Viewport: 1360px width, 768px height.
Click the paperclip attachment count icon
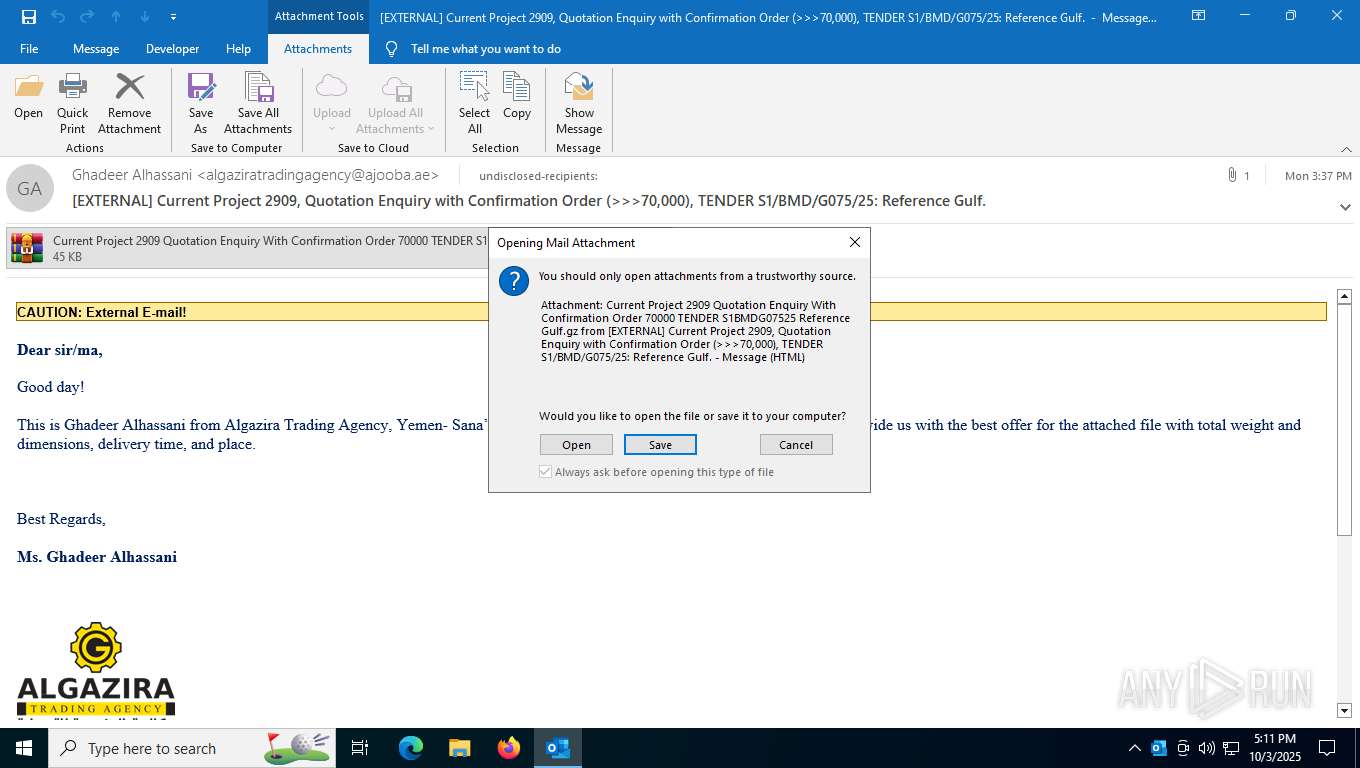click(1233, 175)
